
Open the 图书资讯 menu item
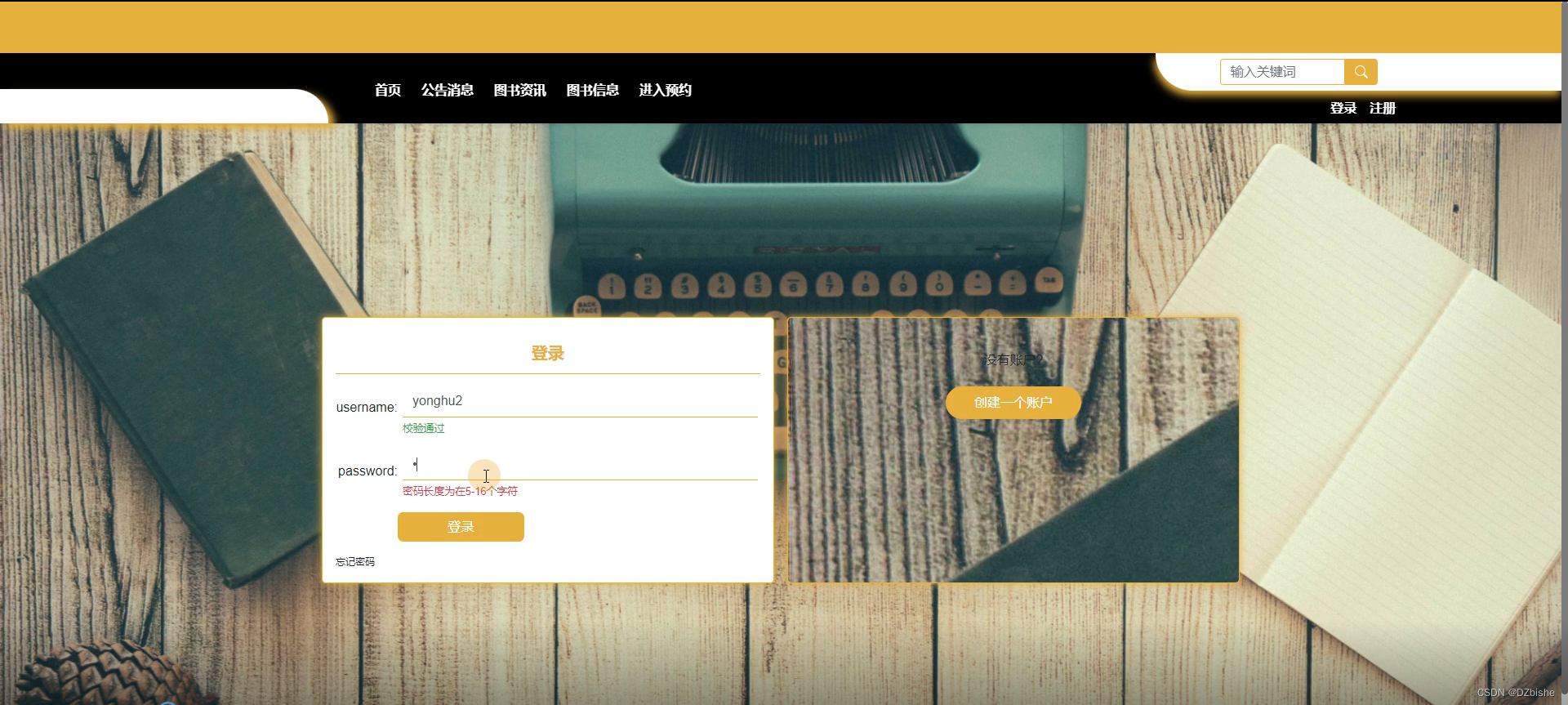click(520, 90)
